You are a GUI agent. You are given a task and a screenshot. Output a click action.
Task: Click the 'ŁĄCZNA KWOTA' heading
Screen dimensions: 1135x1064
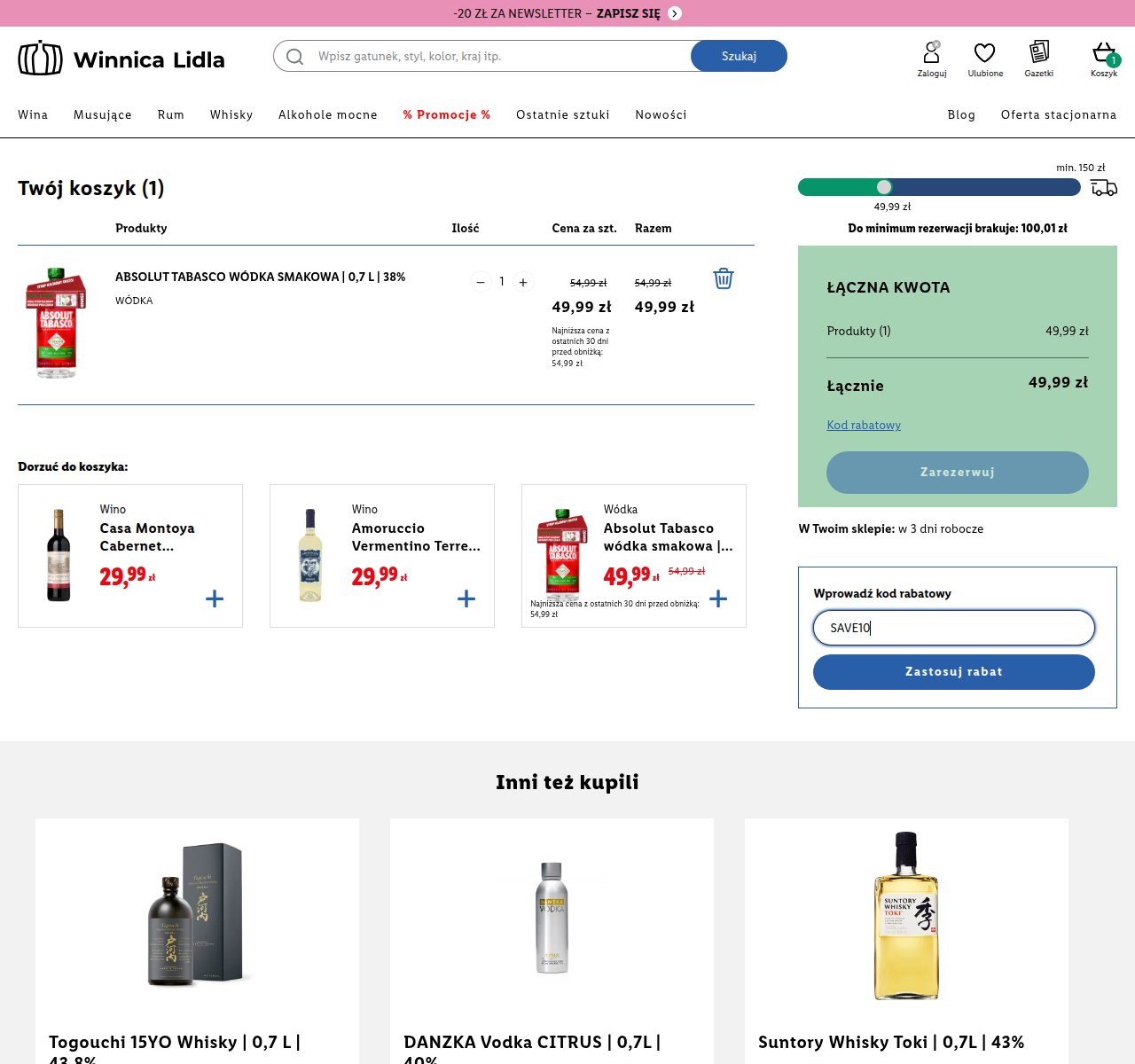pos(888,287)
